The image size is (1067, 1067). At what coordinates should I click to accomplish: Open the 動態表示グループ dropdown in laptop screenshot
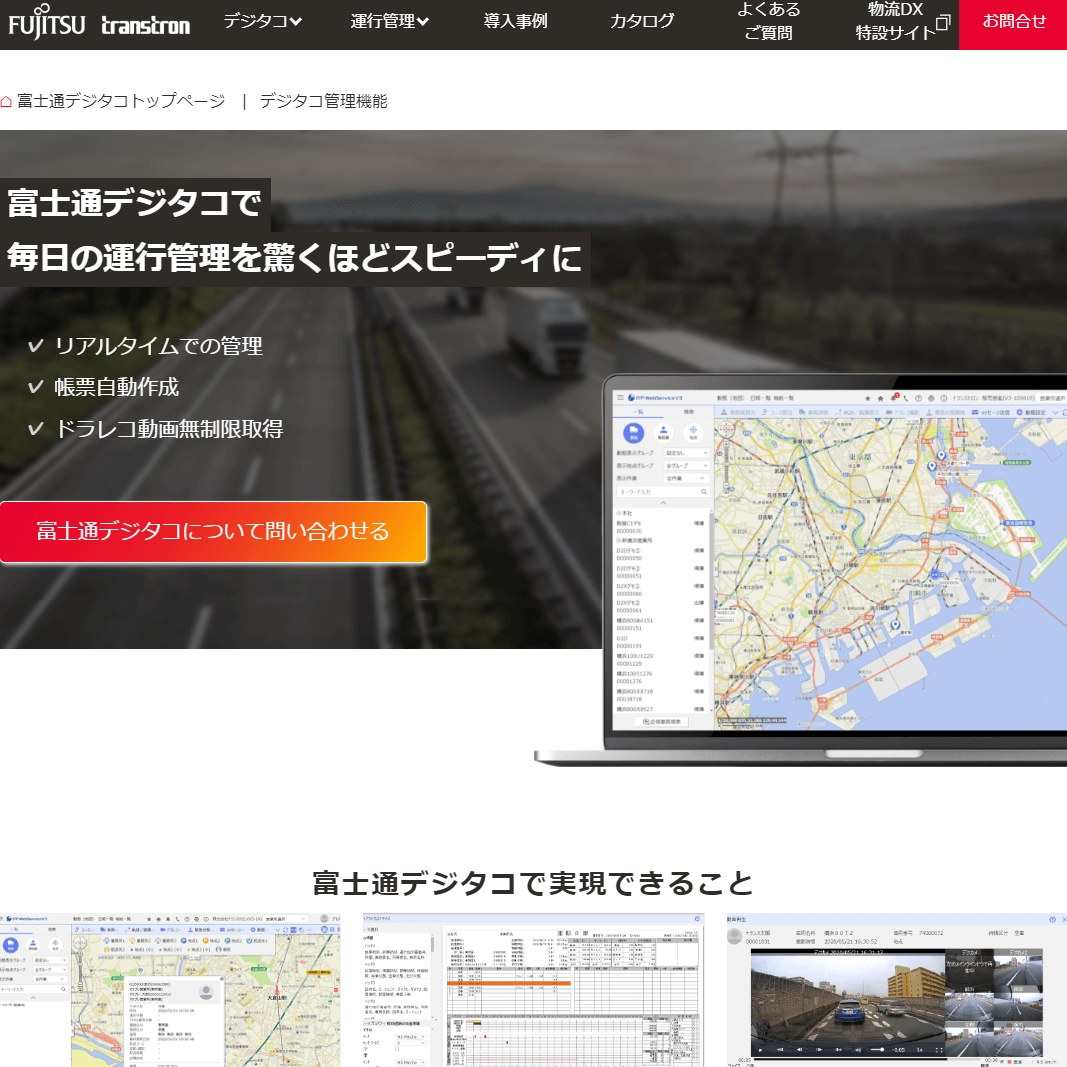(686, 453)
